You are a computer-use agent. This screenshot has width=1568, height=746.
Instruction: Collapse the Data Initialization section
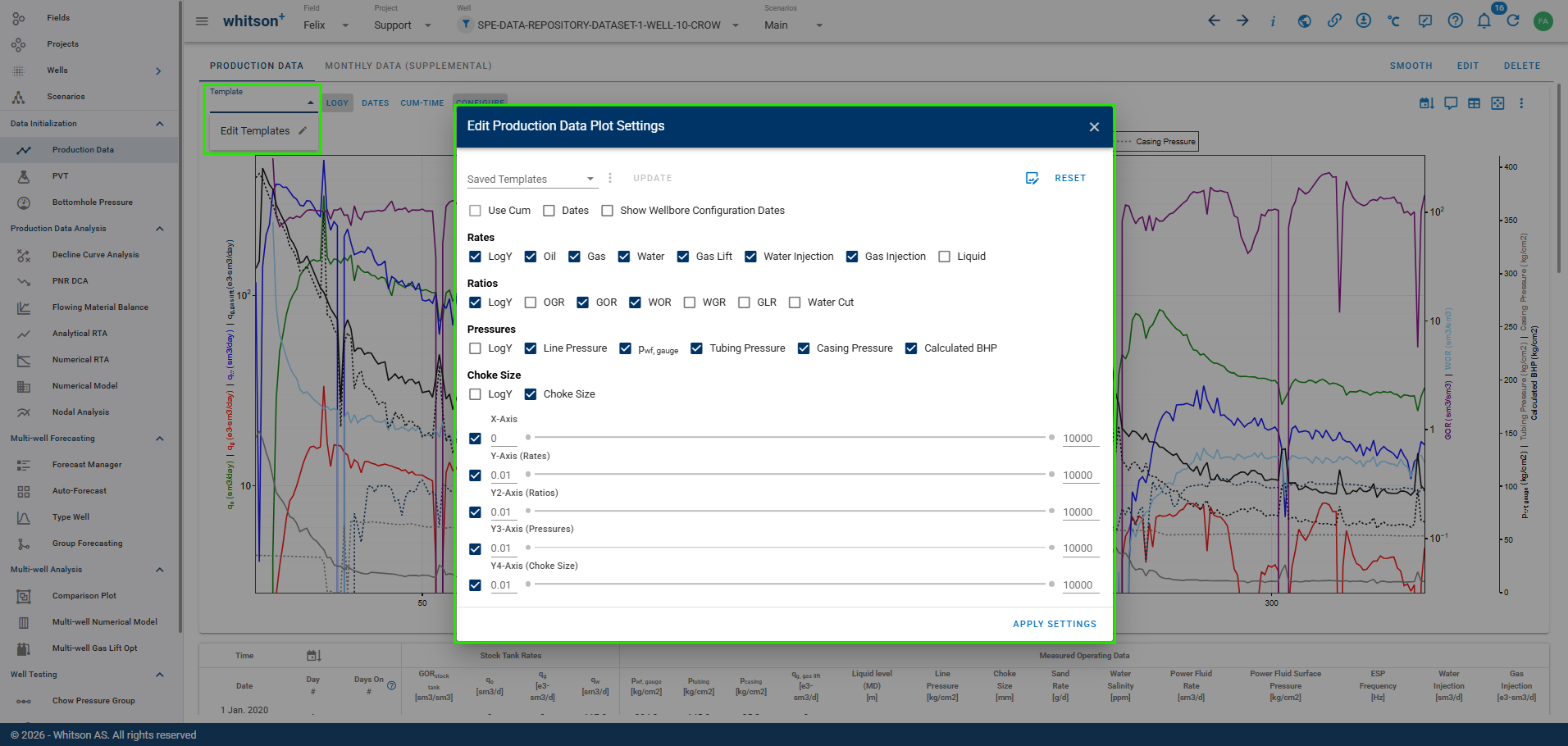160,124
